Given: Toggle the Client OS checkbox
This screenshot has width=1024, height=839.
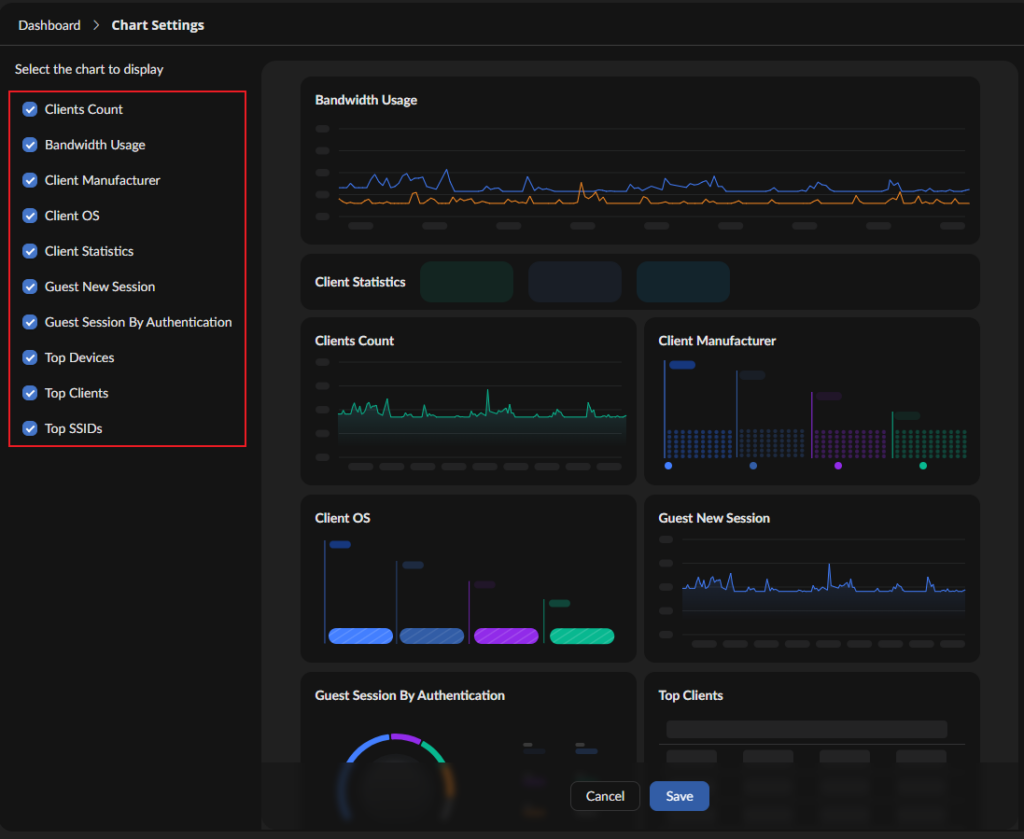Looking at the screenshot, I should (x=30, y=215).
